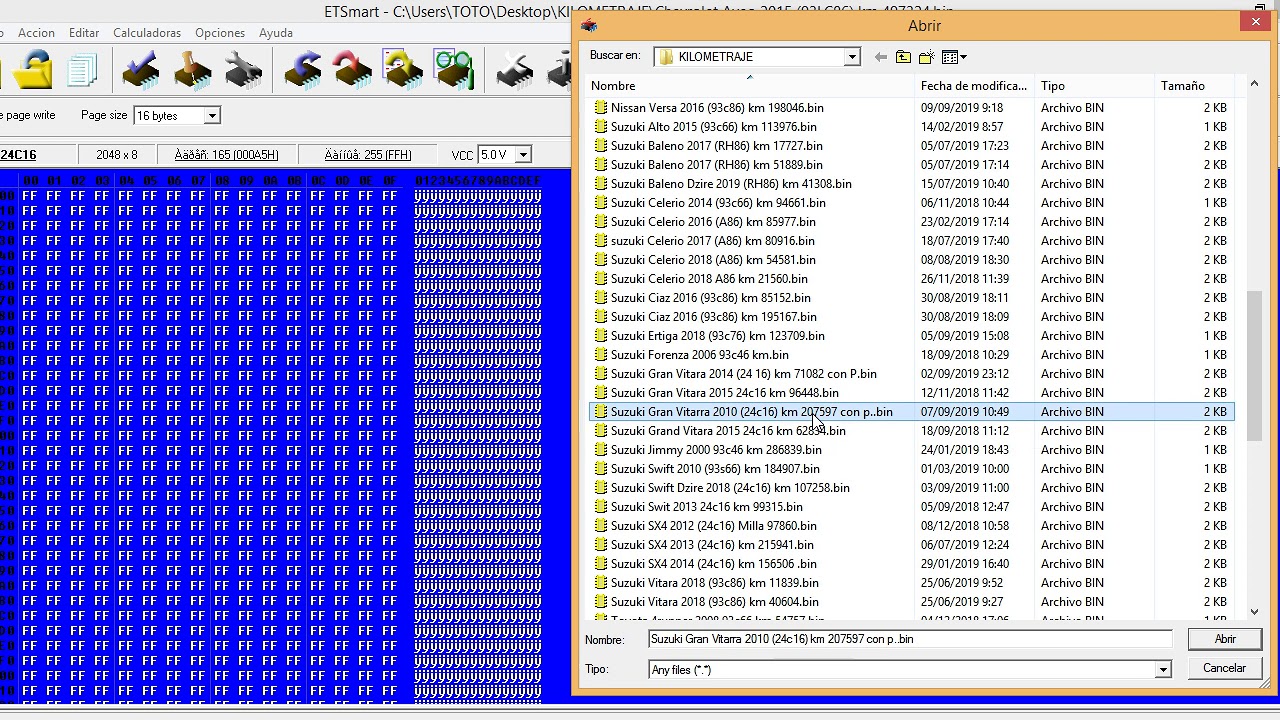Open the Ayuda menu
The height and width of the screenshot is (720, 1280).
276,33
